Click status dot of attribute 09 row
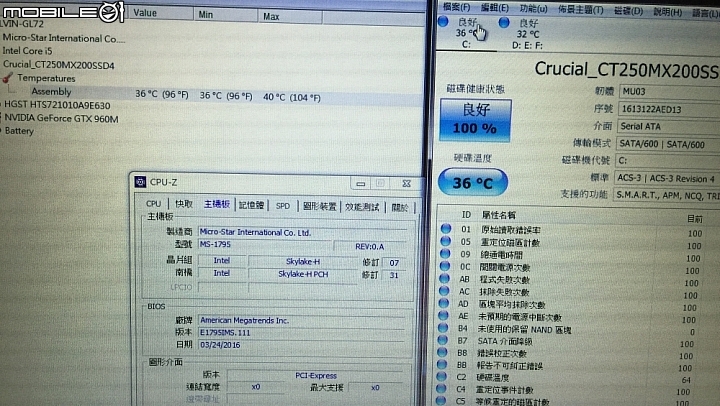This screenshot has width=720, height=406. pos(445,253)
